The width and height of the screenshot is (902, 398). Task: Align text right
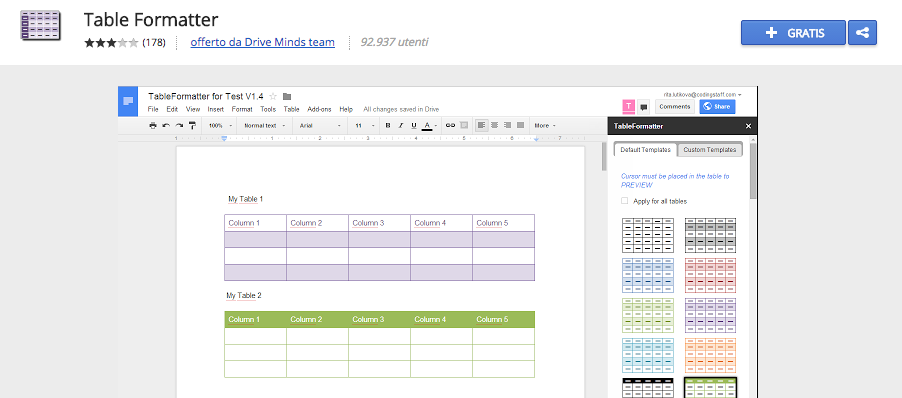click(507, 125)
